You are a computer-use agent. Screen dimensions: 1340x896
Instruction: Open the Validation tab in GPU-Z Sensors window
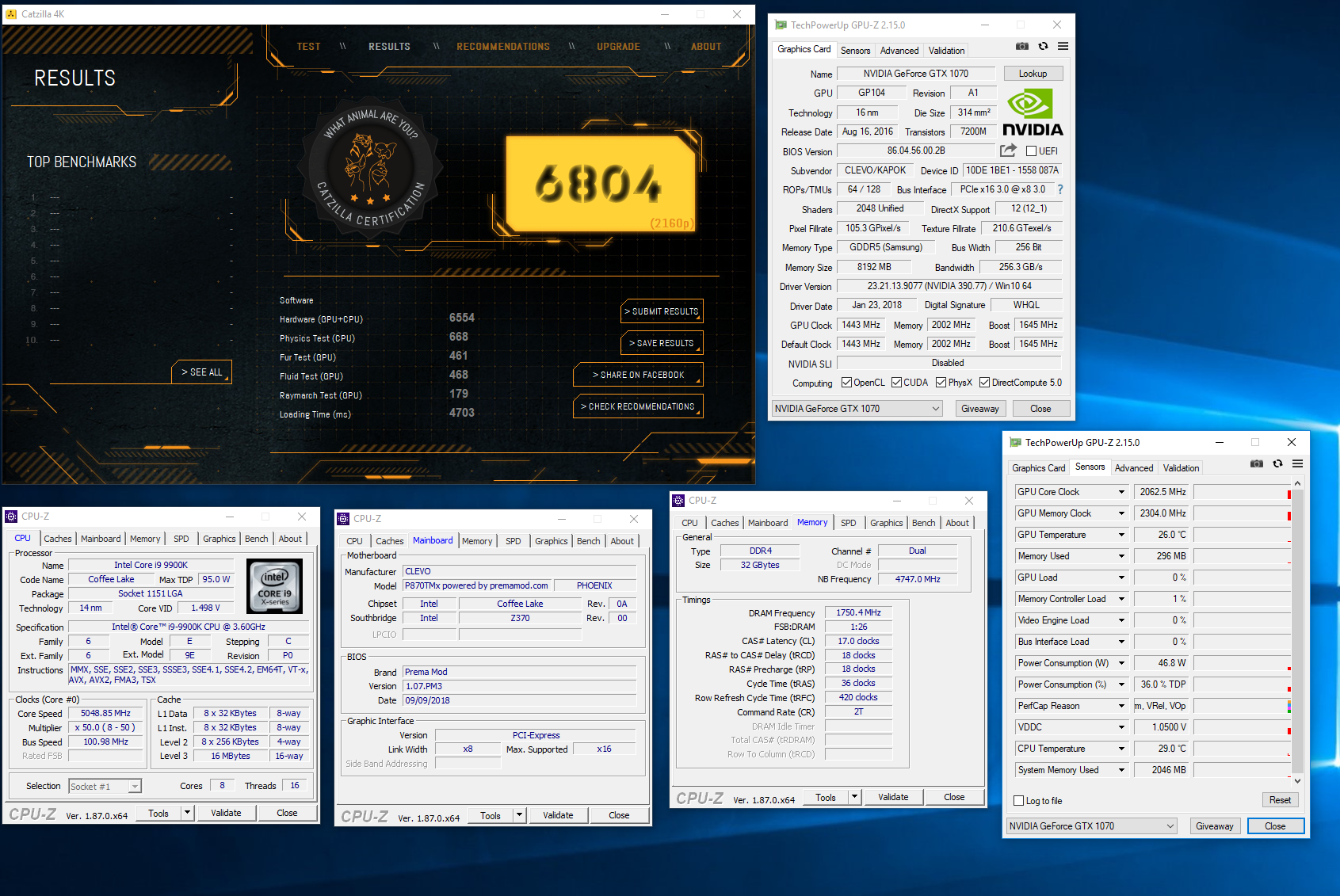coord(1181,468)
